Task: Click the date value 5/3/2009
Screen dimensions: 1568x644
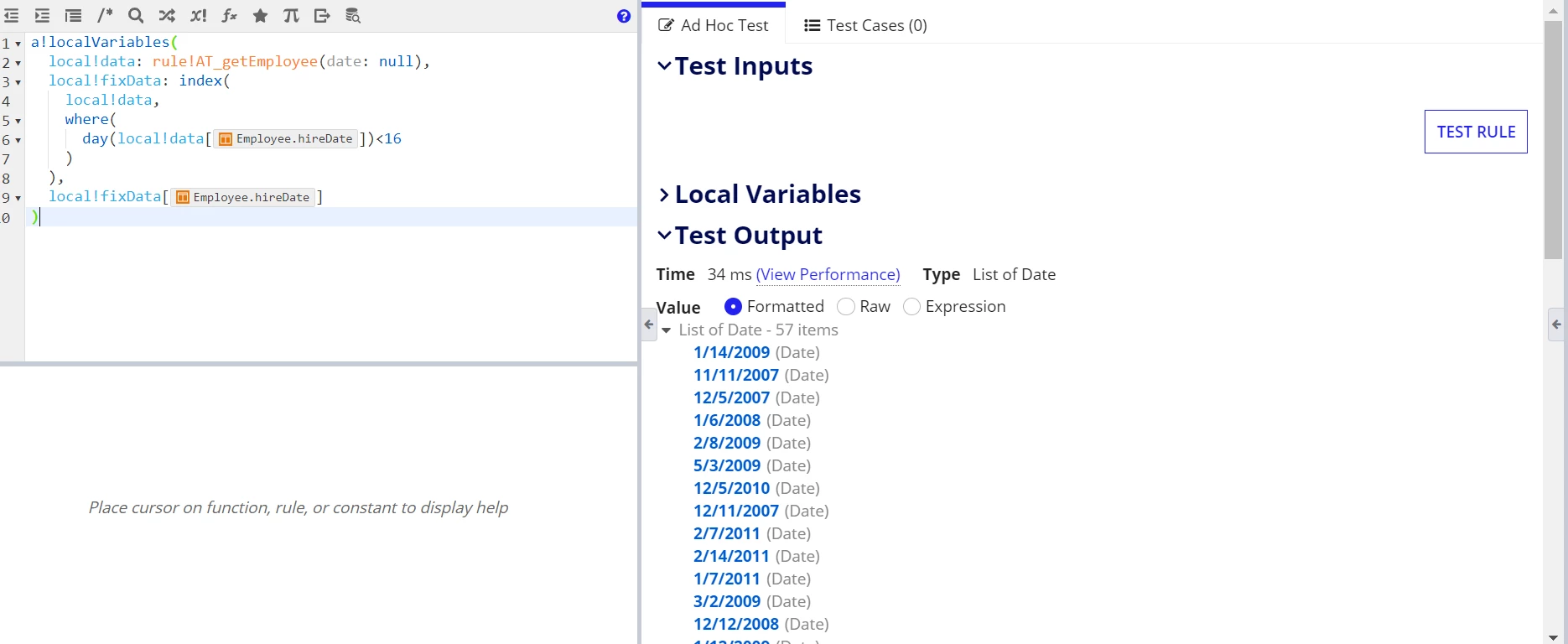Action: point(727,466)
